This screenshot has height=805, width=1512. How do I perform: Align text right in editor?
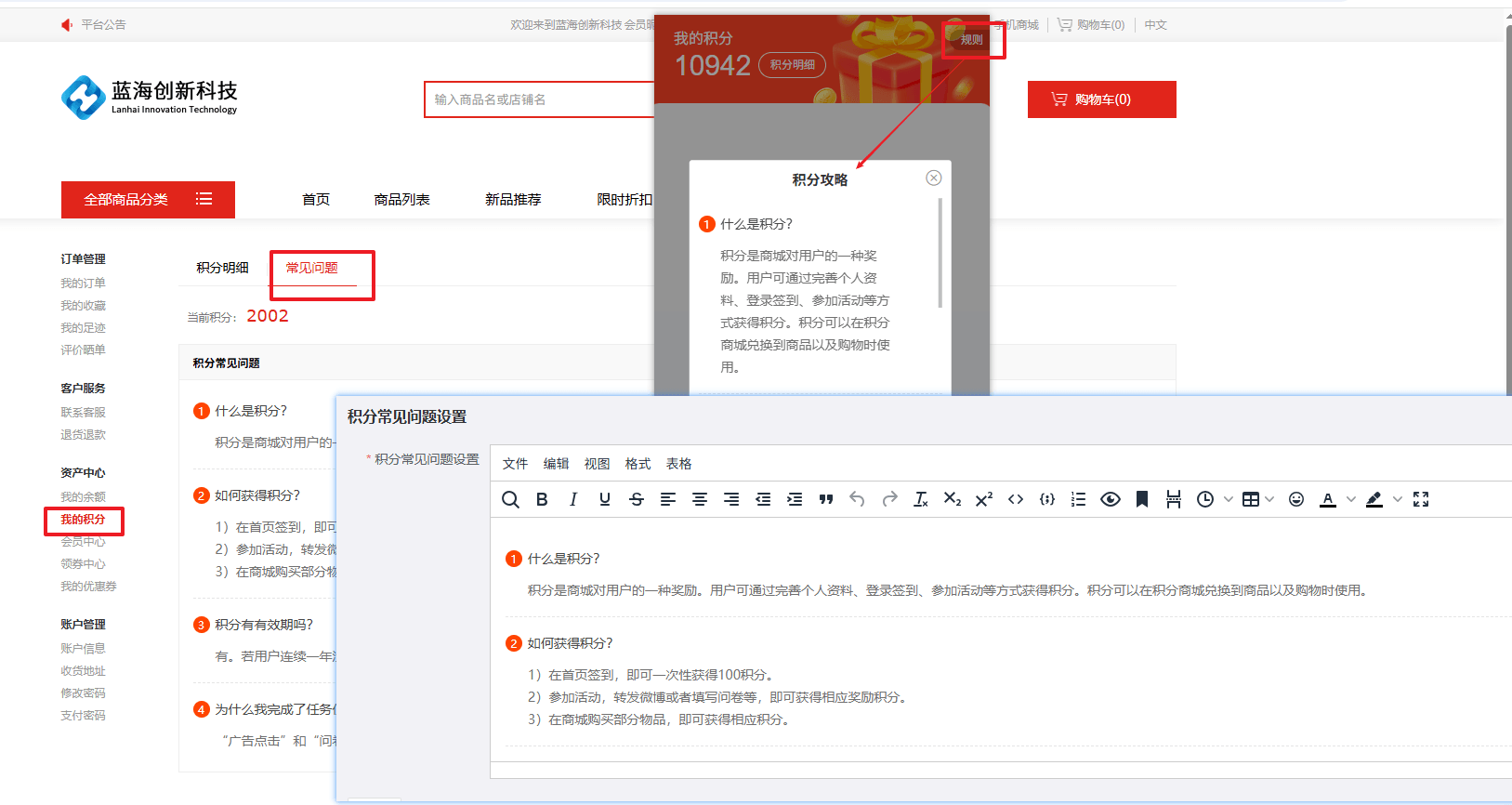(x=731, y=499)
